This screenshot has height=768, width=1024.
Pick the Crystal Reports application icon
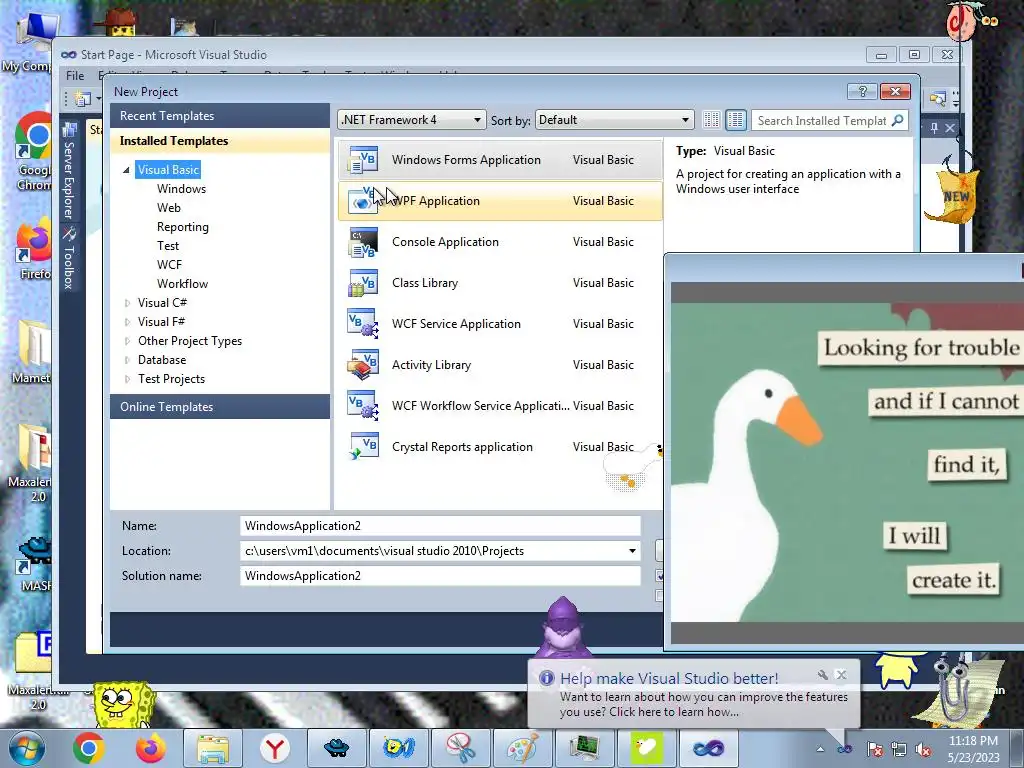click(363, 447)
